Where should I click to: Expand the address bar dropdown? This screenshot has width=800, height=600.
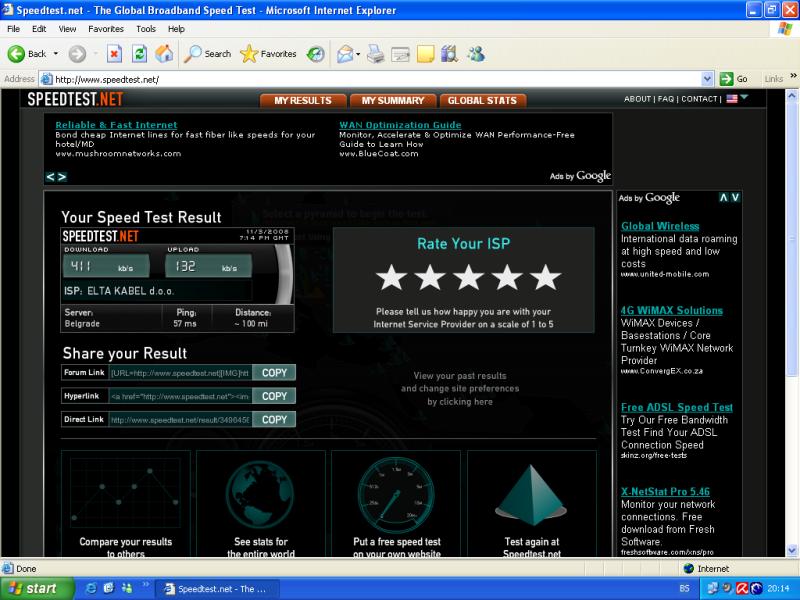[x=707, y=79]
